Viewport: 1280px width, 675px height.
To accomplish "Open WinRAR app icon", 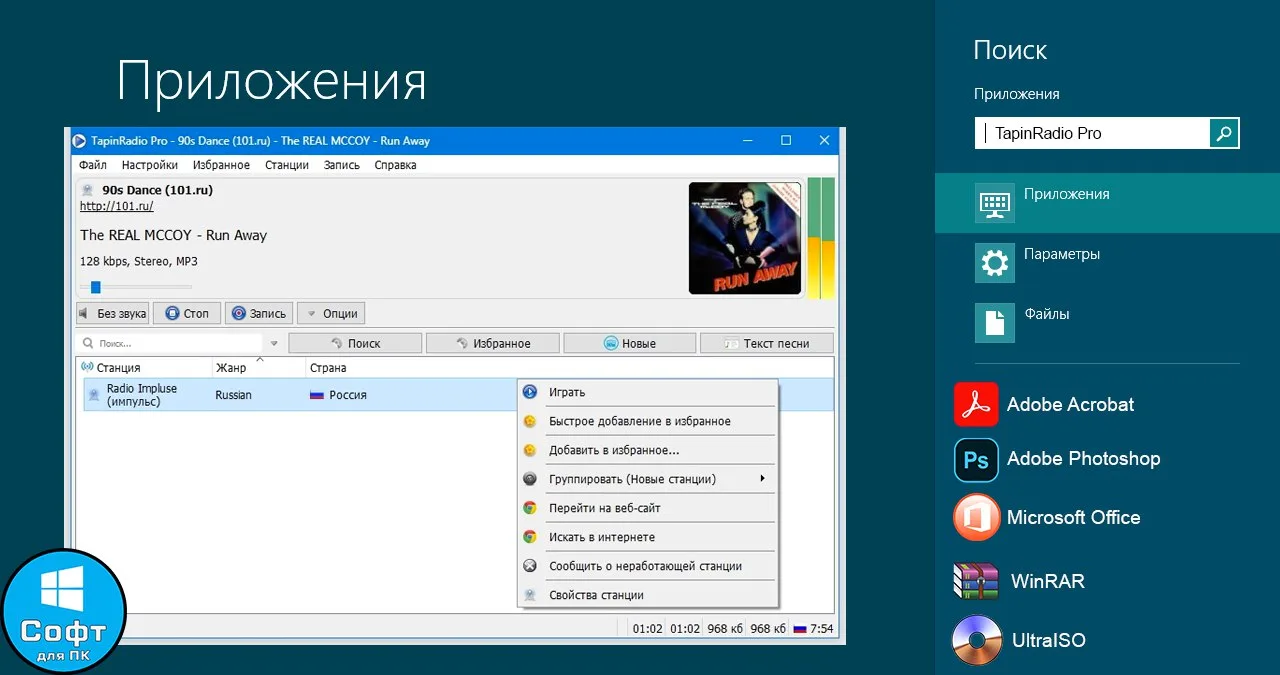I will pos(976,581).
